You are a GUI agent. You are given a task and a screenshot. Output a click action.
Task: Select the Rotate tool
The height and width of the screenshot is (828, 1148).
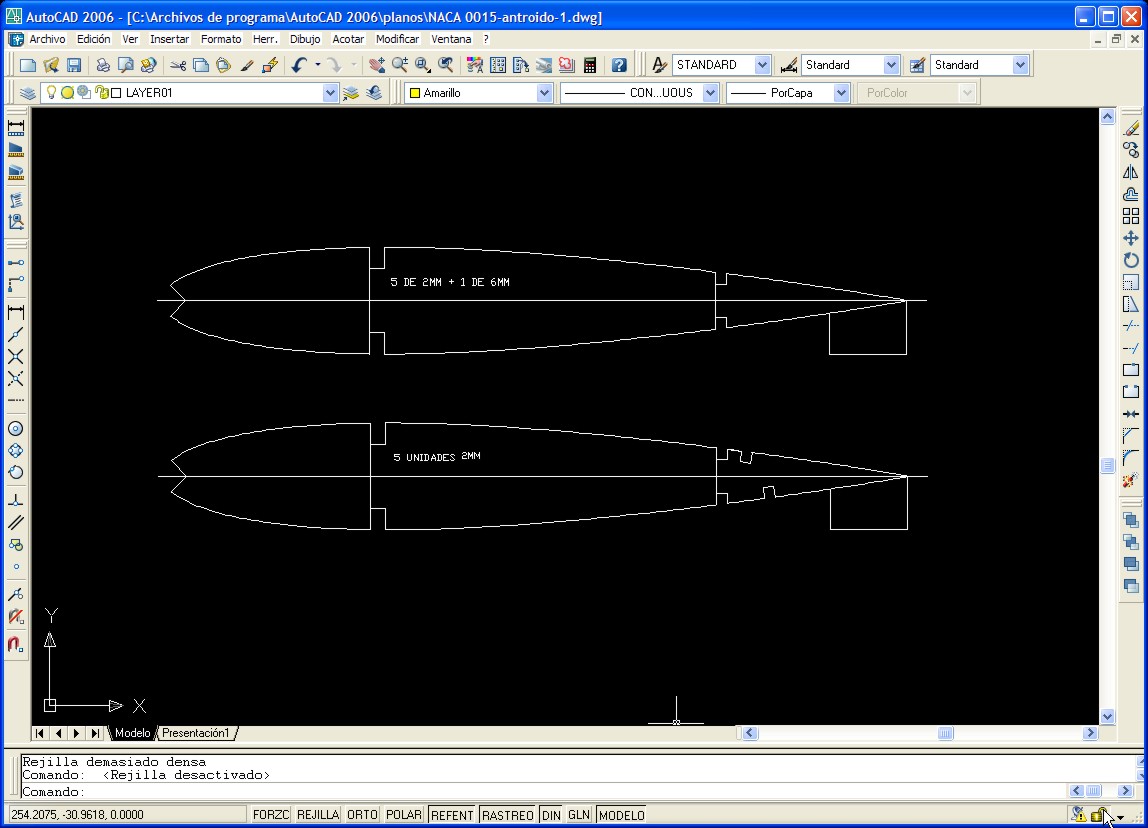point(1131,260)
